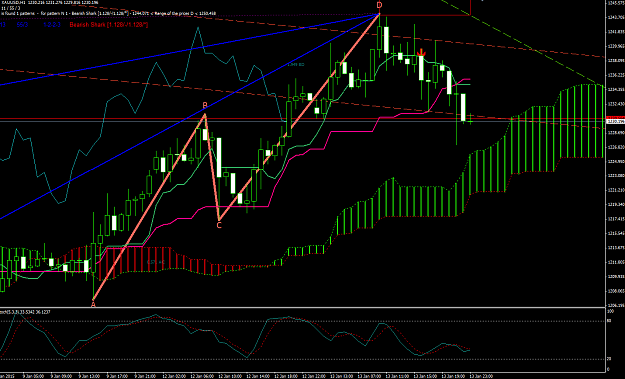The height and width of the screenshot is (379, 625).
Task: Click the 13 Jan 07:00 time axis label
Action: [x=368, y=376]
